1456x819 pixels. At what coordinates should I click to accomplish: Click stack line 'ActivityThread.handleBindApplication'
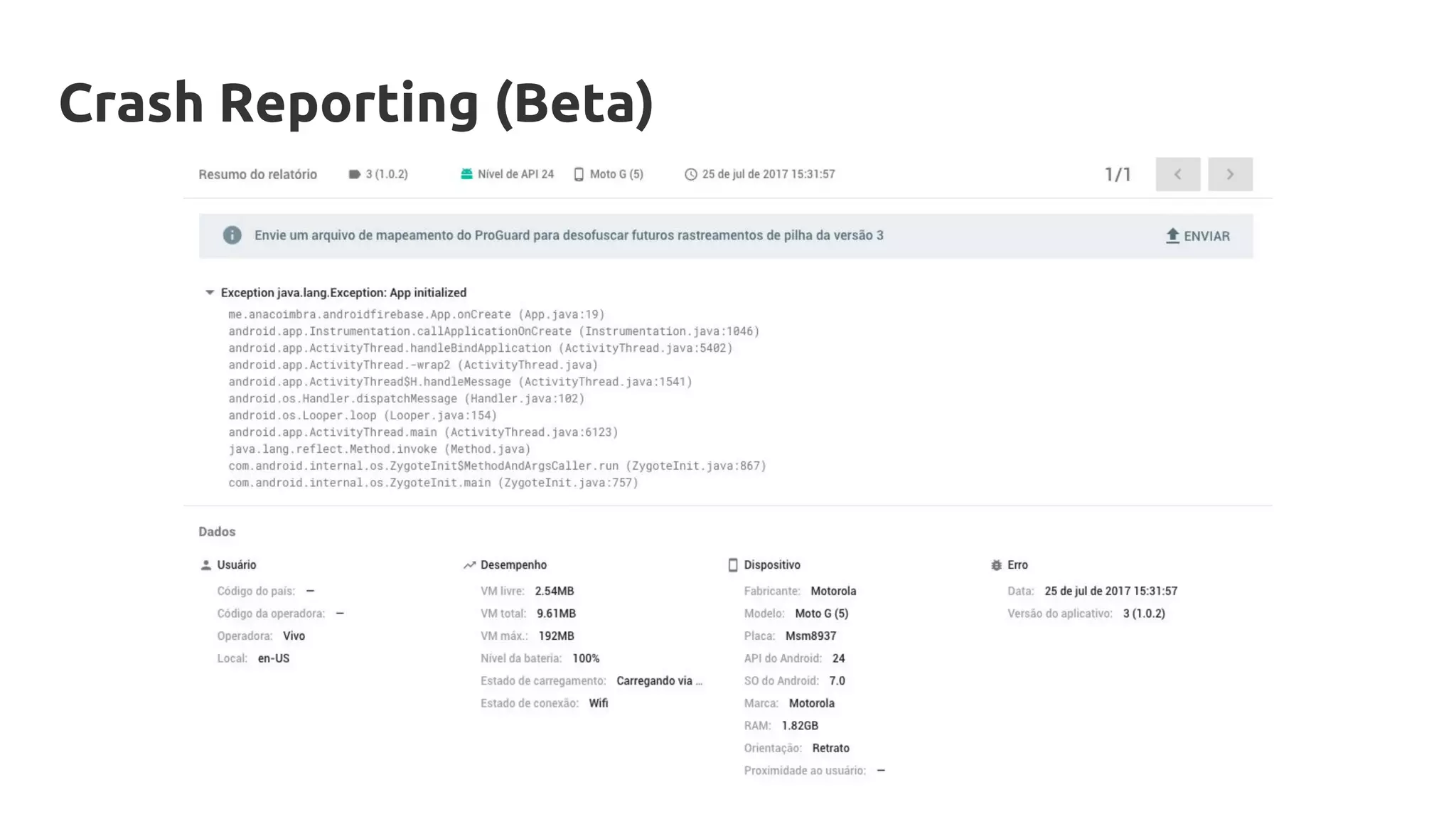(x=481, y=348)
